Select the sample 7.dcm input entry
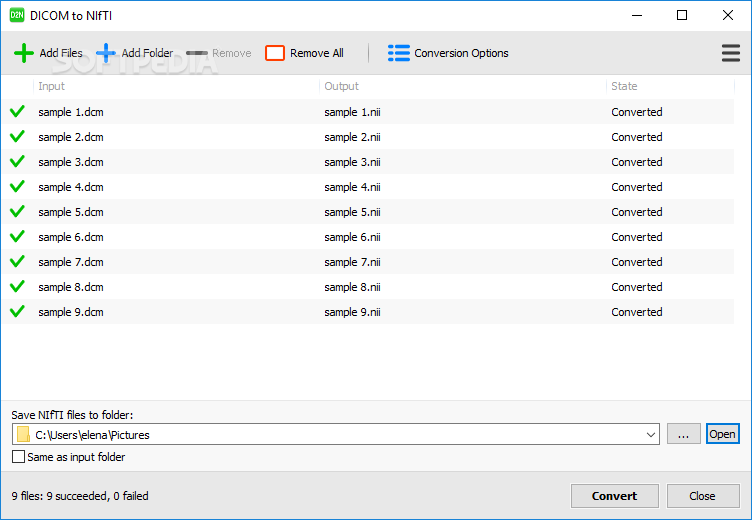Viewport: 752px width, 520px height. tap(71, 262)
